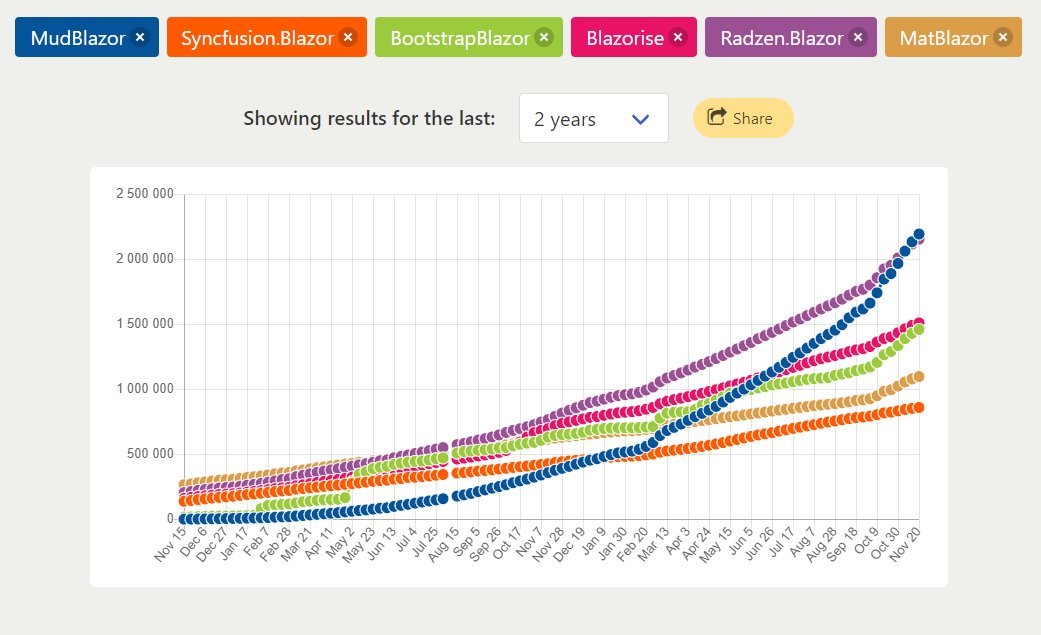Click the 2 500 000 axis label
Image resolution: width=1041 pixels, height=635 pixels.
pos(145,193)
